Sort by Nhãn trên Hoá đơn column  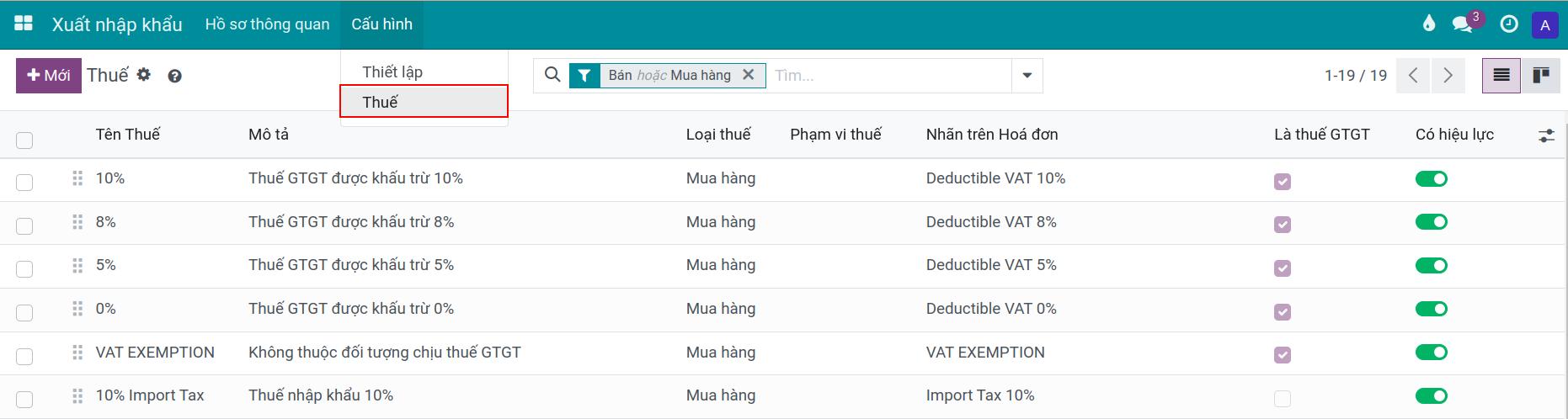pos(992,135)
